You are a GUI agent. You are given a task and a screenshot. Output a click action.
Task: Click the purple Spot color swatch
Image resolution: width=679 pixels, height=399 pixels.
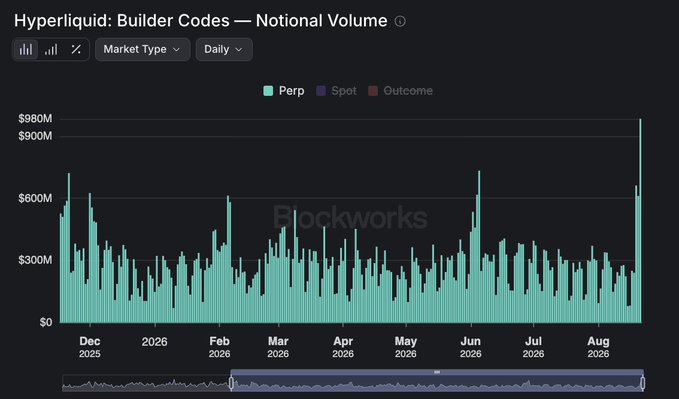click(321, 91)
